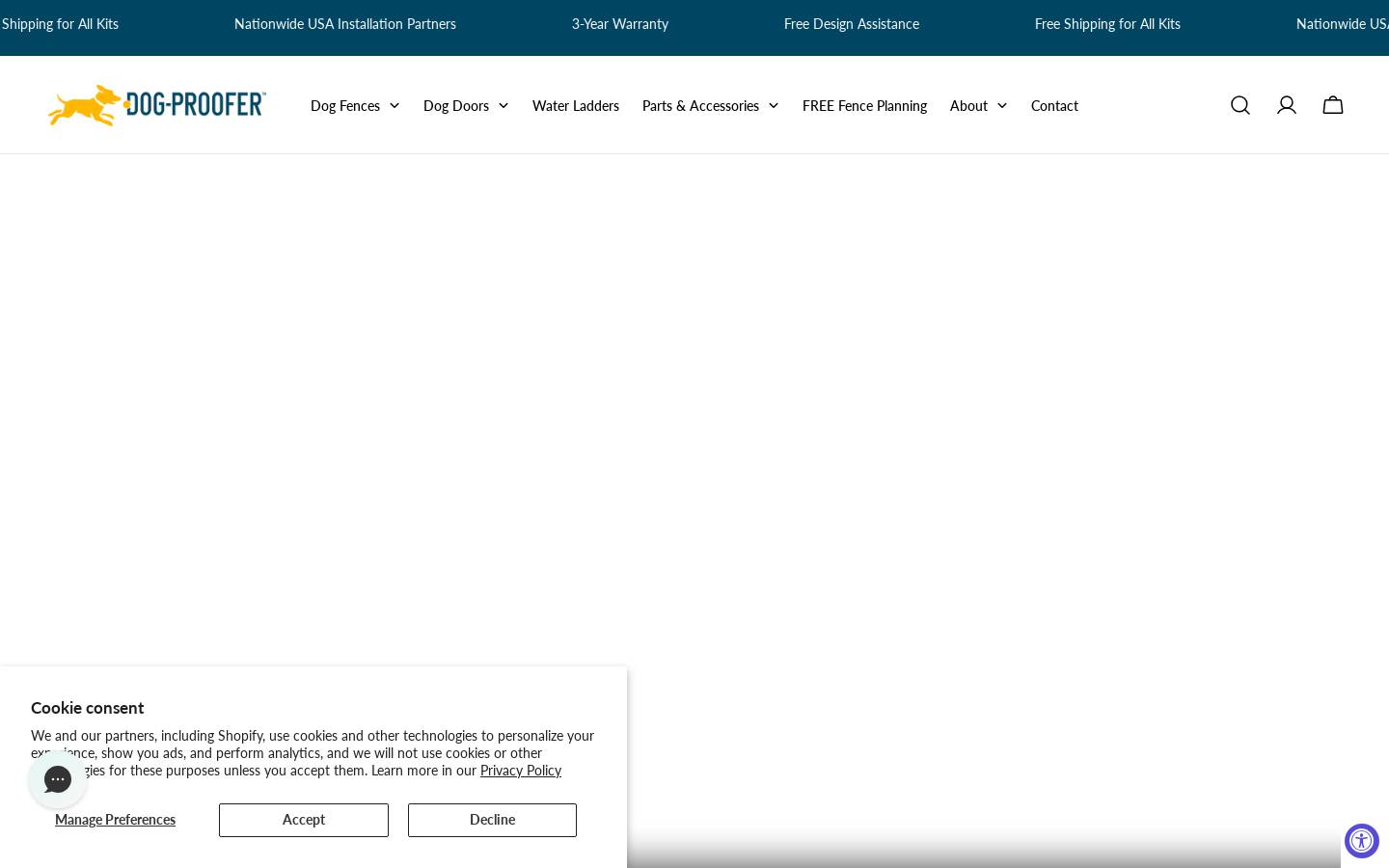This screenshot has width=1389, height=868.
Task: Open Manage Preferences for cookies
Action: [x=115, y=820]
